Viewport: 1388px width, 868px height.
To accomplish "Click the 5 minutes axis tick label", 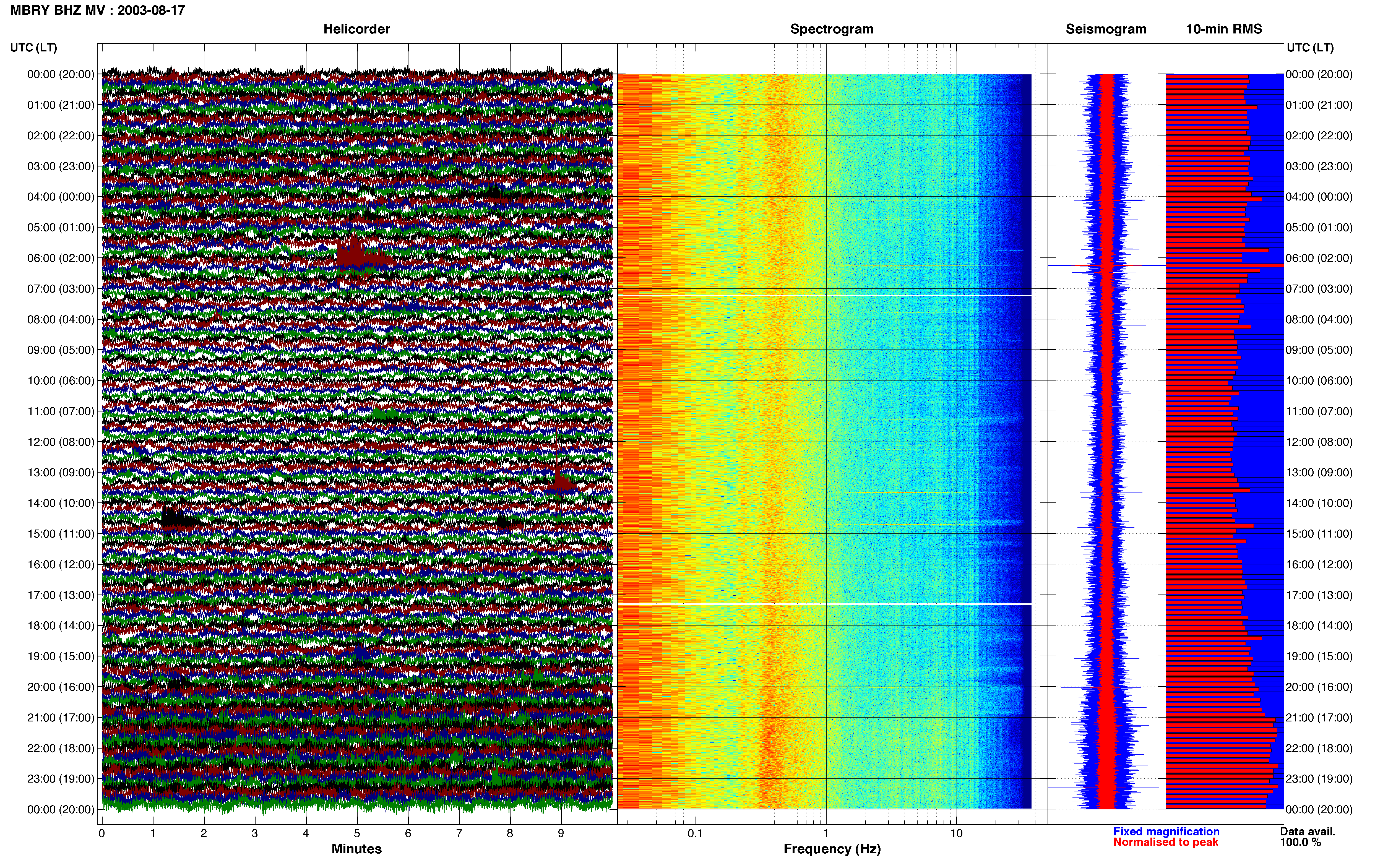I will pos(357,833).
